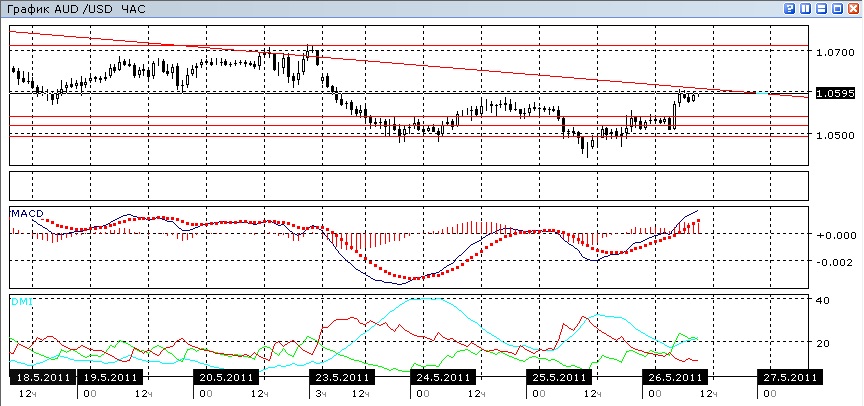Click the 40 level on DMI axis

pyautogui.click(x=824, y=300)
